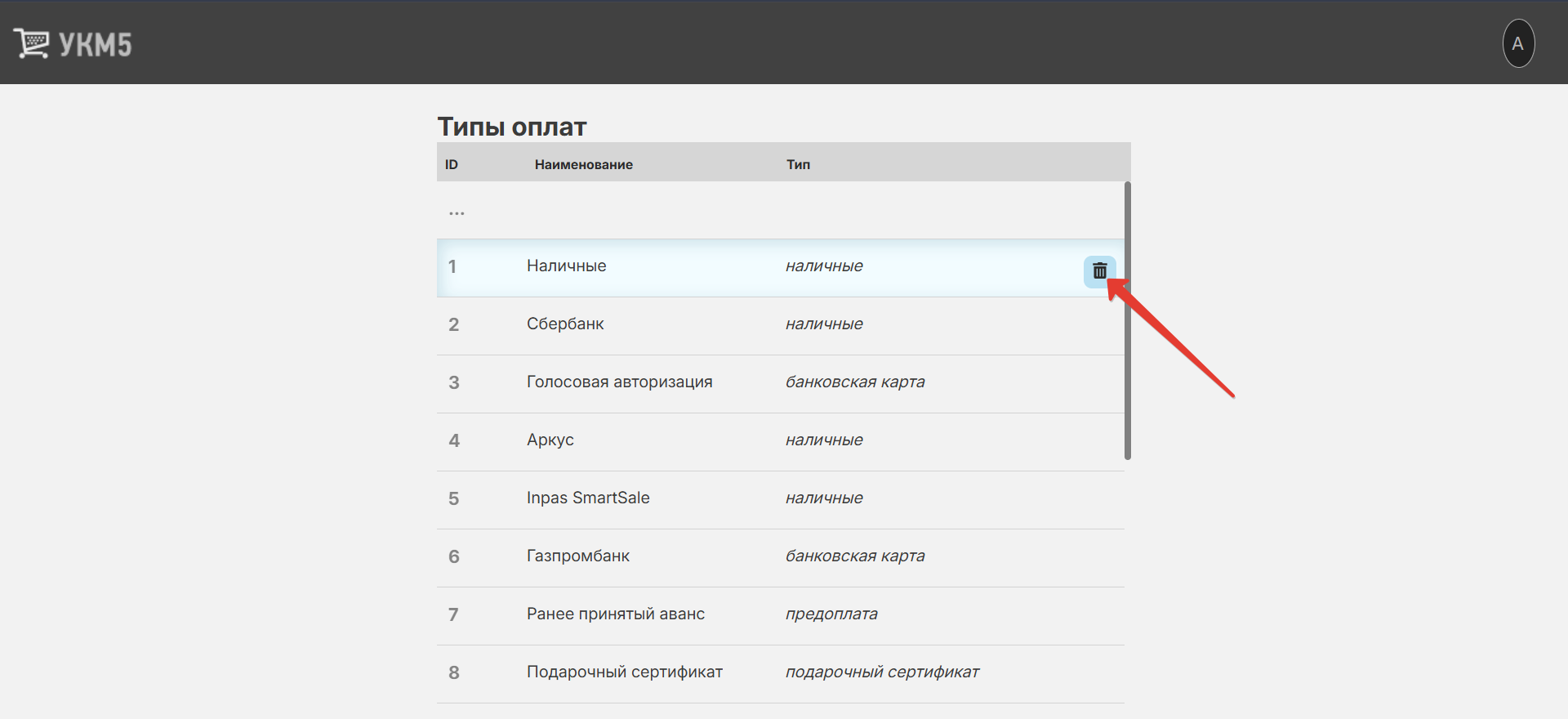This screenshot has height=719, width=1568.
Task: Select the Наличные payment type row
Action: (x=566, y=266)
